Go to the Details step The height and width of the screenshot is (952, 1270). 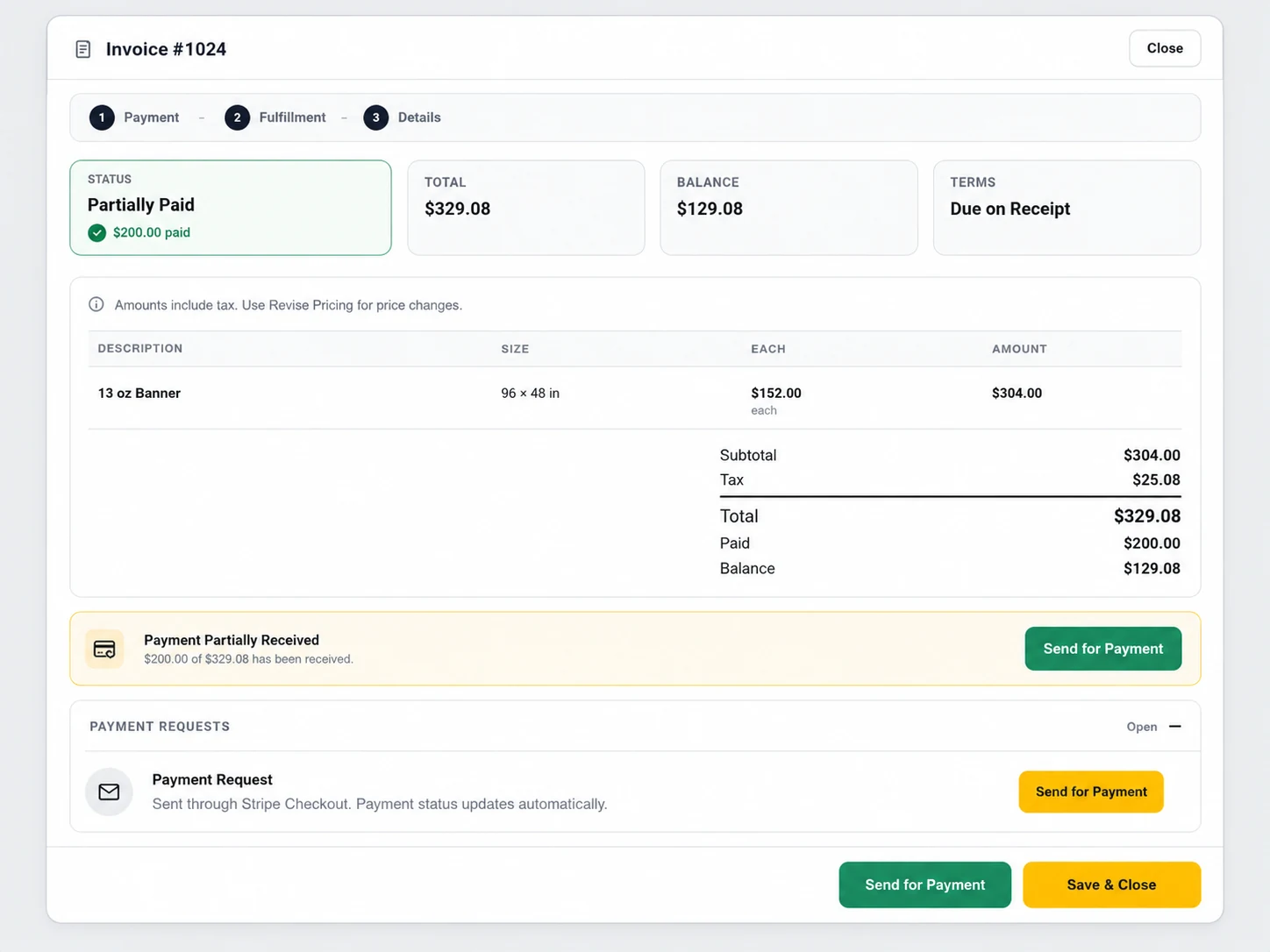point(402,117)
